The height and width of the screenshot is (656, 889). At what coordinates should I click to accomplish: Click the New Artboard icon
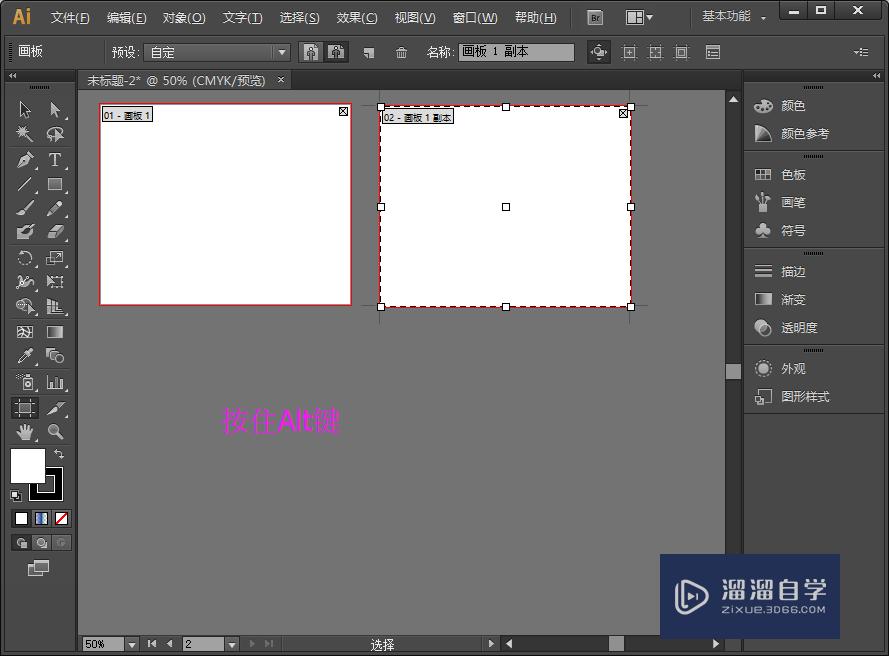point(369,53)
